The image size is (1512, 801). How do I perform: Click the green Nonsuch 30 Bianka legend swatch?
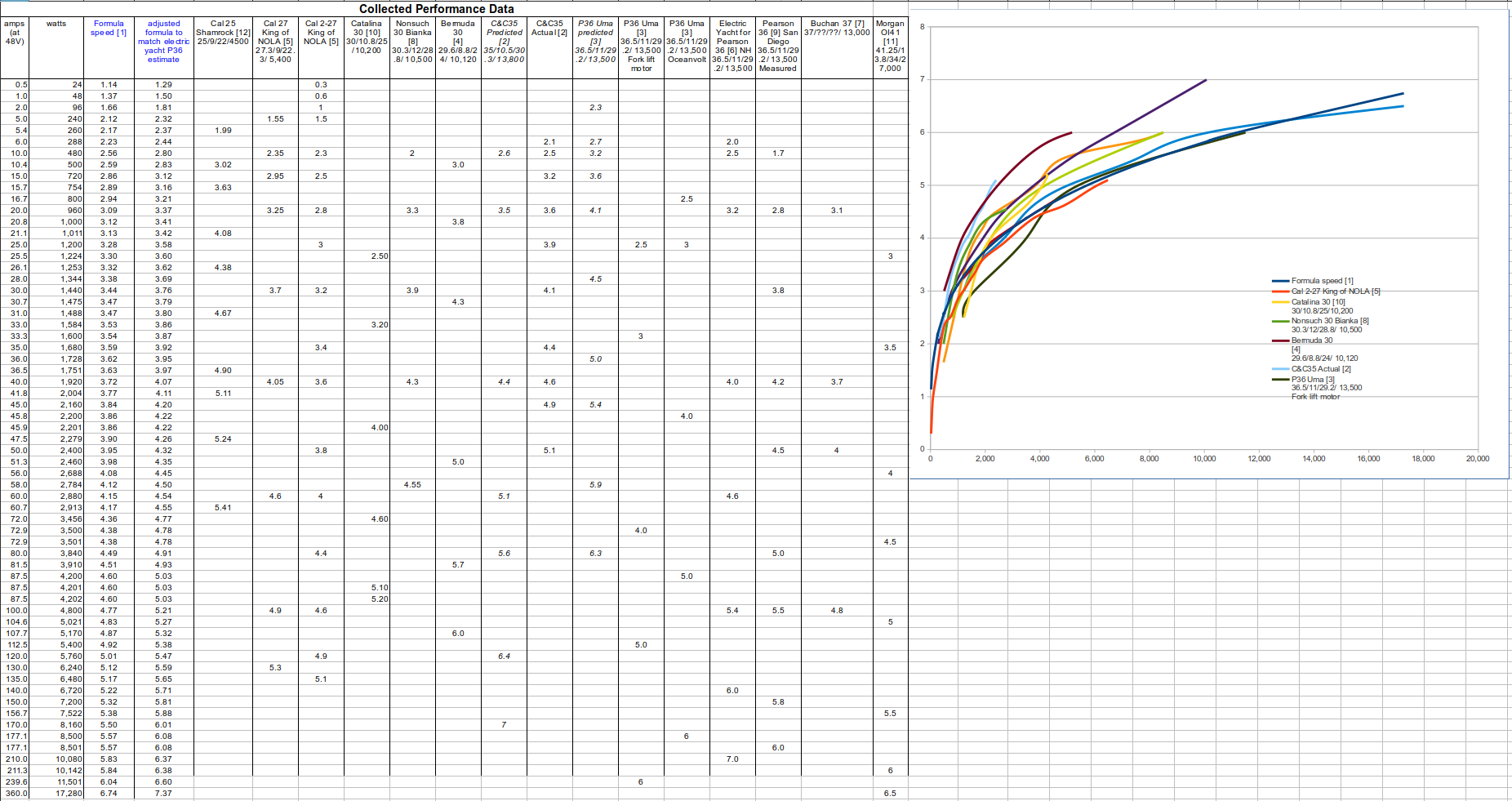pyautogui.click(x=1280, y=321)
